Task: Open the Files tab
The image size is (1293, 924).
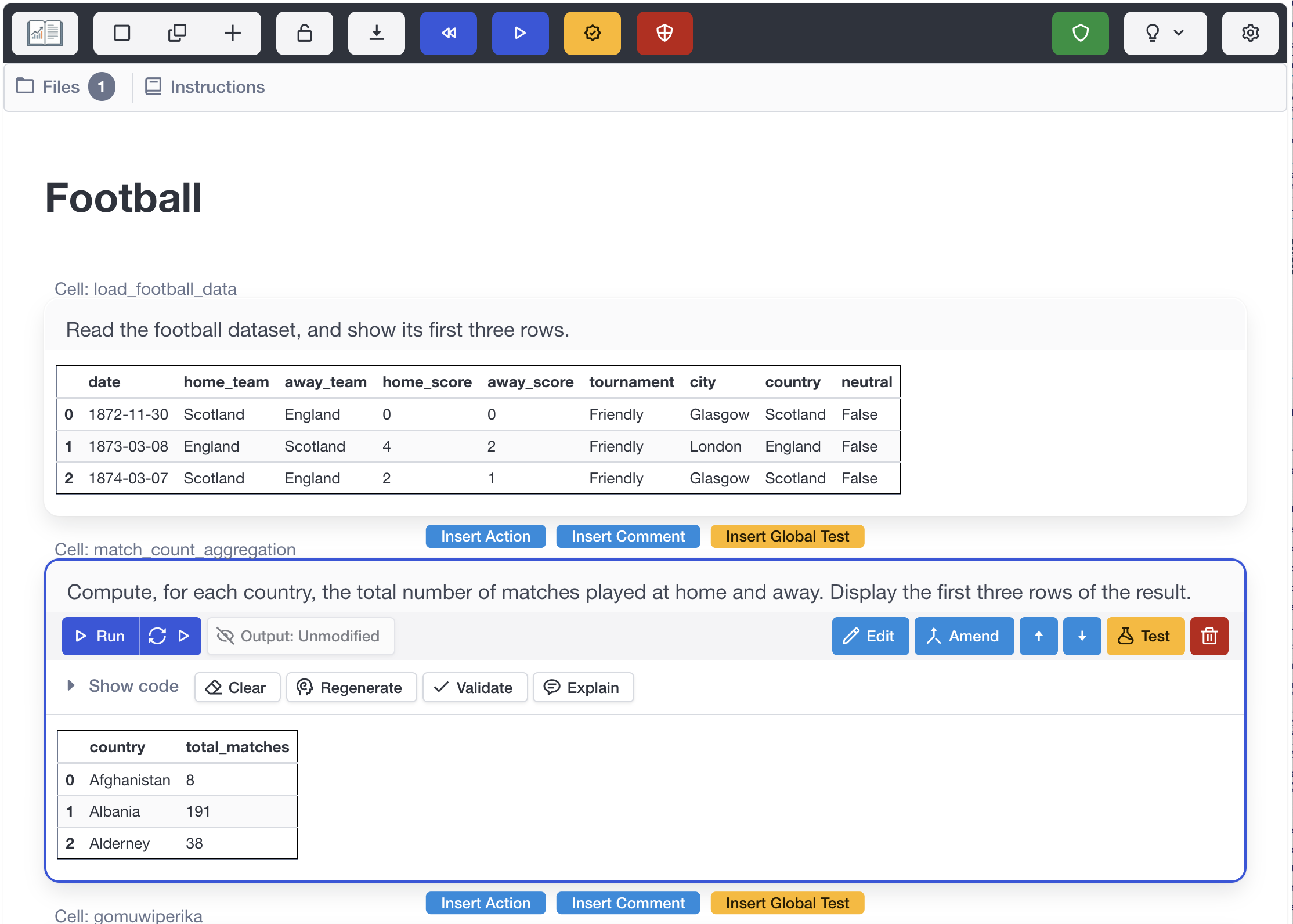Action: pyautogui.click(x=65, y=87)
